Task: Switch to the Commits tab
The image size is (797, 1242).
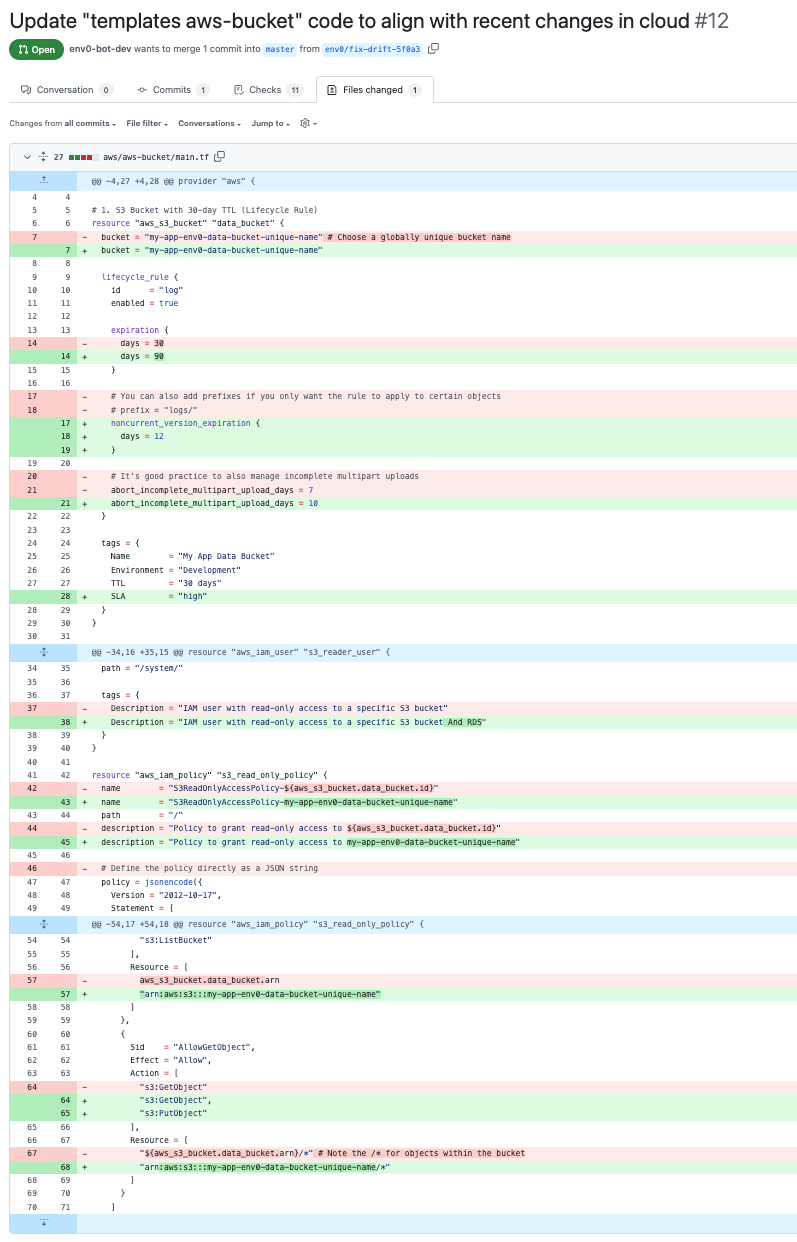Action: 173,90
